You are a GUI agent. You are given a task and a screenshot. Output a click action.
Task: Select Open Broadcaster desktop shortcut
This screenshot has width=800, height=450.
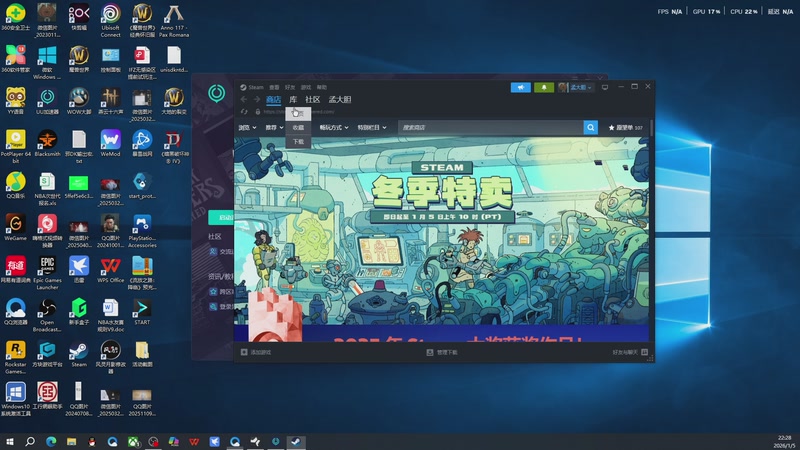47,315
